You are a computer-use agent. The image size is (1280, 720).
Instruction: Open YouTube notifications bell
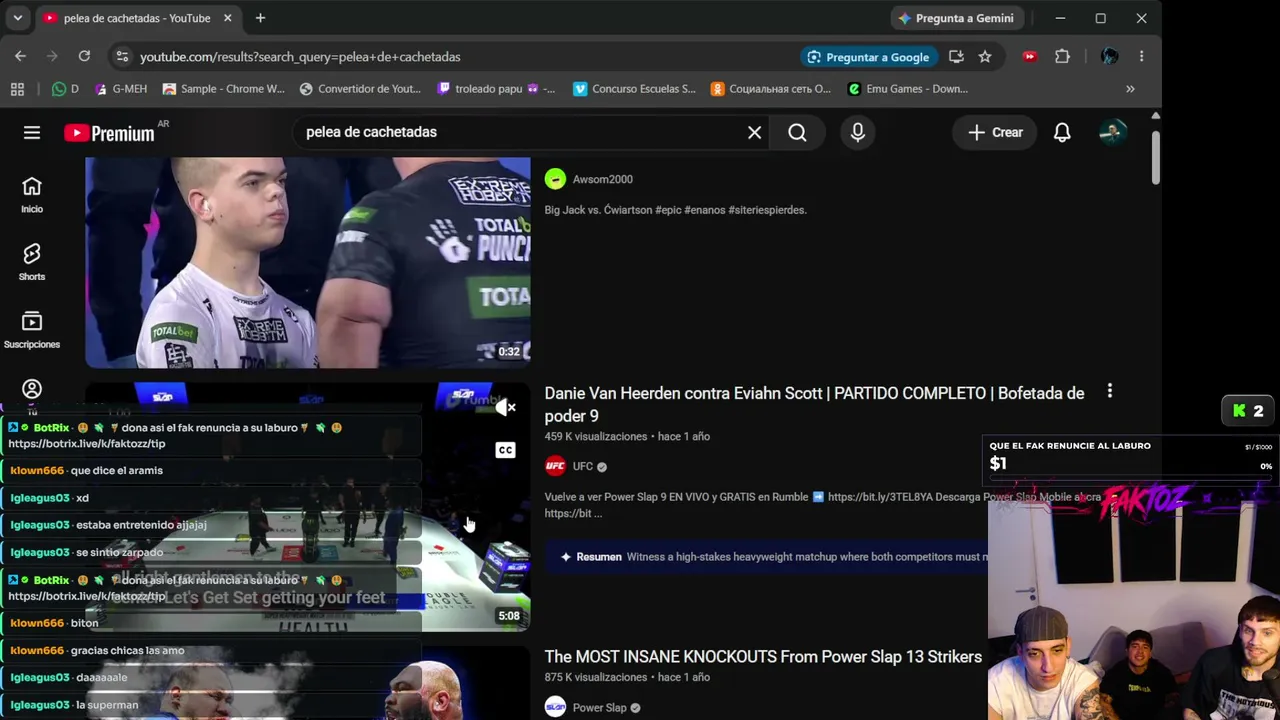tap(1062, 132)
